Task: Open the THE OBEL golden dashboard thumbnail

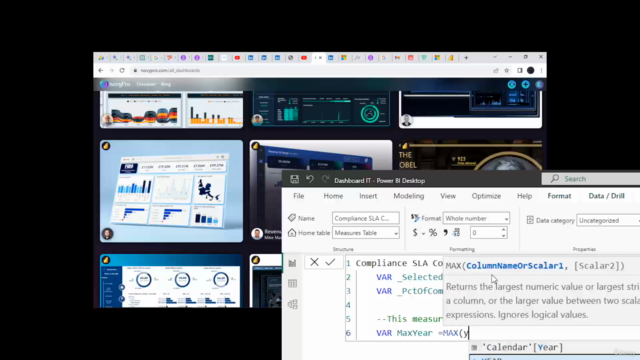Action: [470, 155]
